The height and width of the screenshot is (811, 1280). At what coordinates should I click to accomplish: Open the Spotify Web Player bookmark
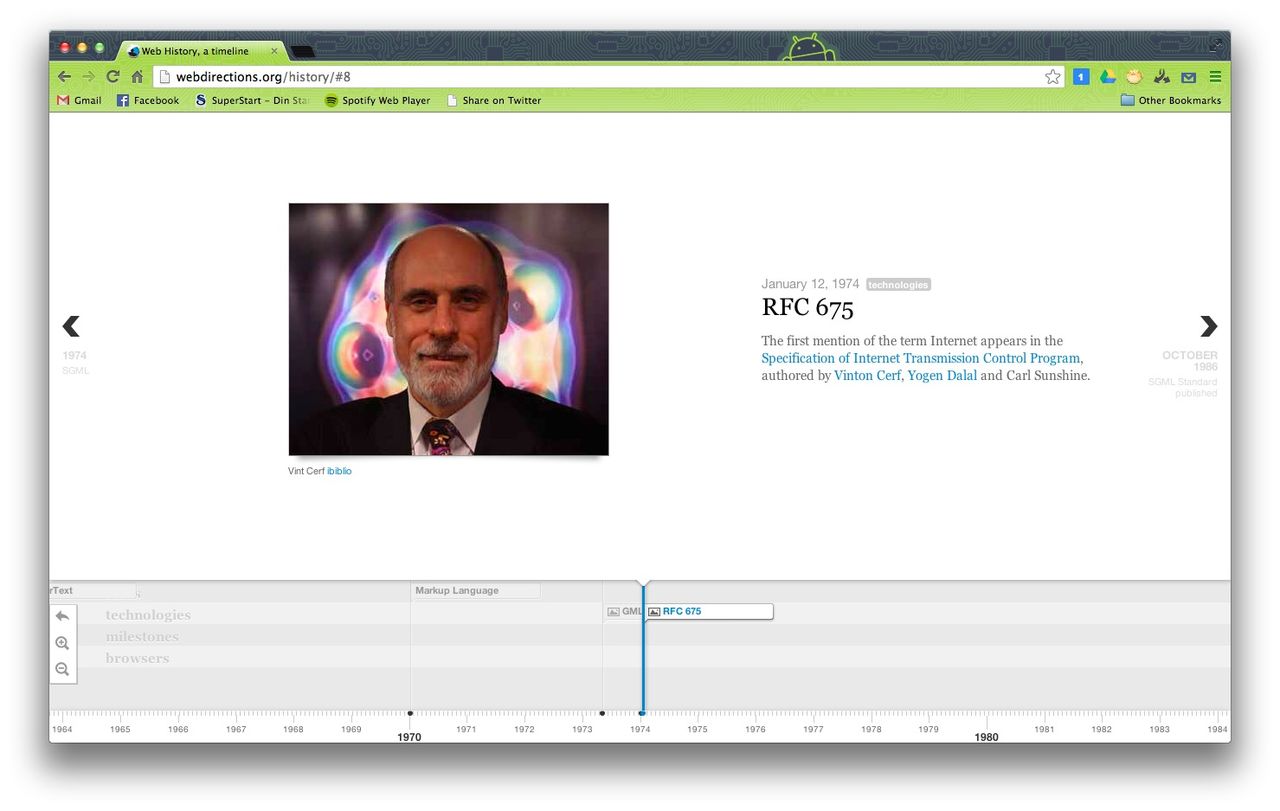click(x=377, y=100)
